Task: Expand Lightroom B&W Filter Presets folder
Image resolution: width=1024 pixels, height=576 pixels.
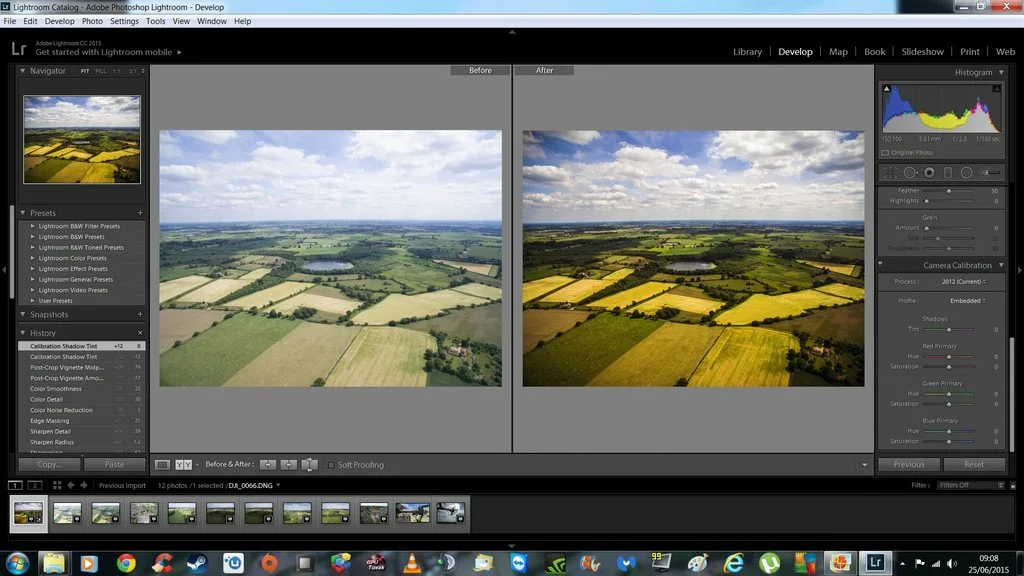Action: [x=33, y=226]
